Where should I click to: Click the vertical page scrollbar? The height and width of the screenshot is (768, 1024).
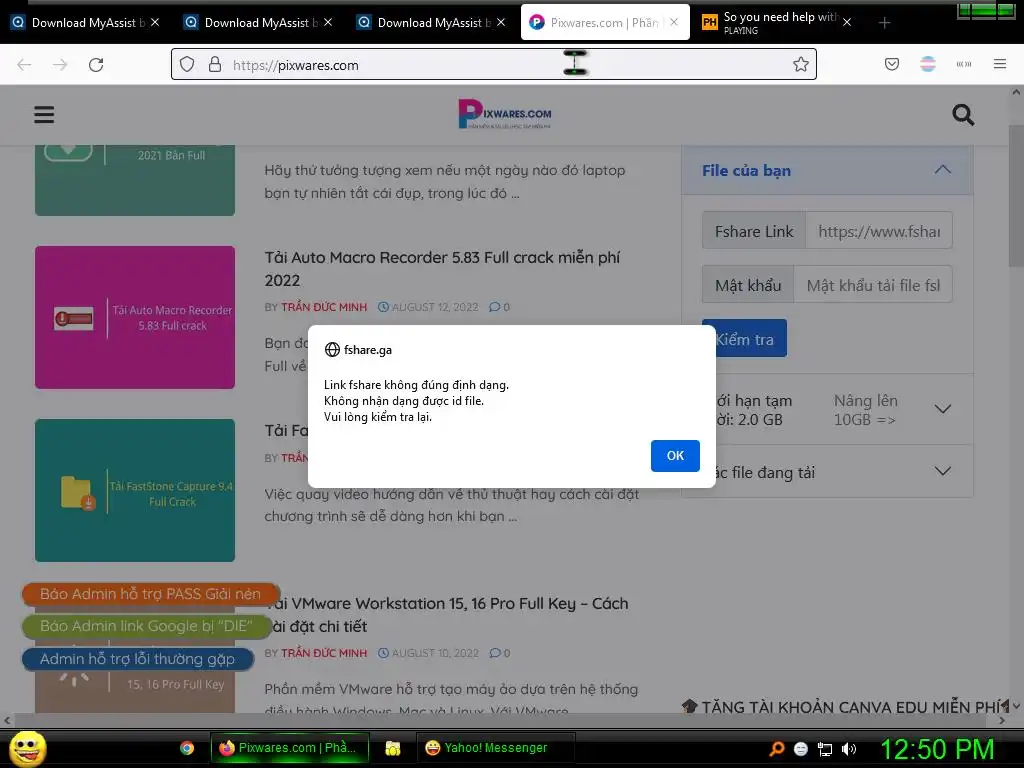point(1016,196)
